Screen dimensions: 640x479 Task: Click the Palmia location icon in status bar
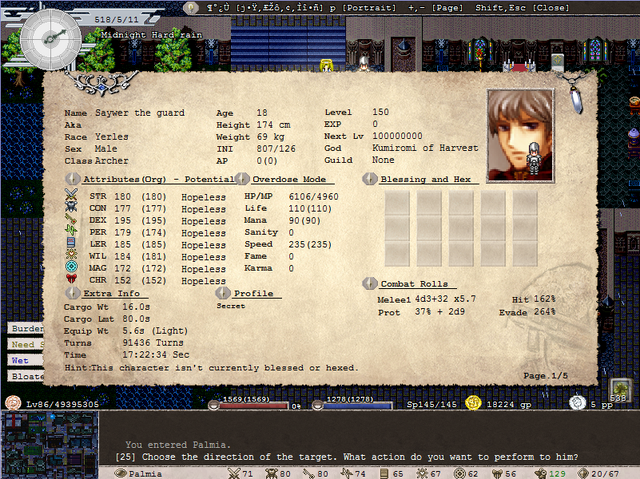(x=120, y=473)
